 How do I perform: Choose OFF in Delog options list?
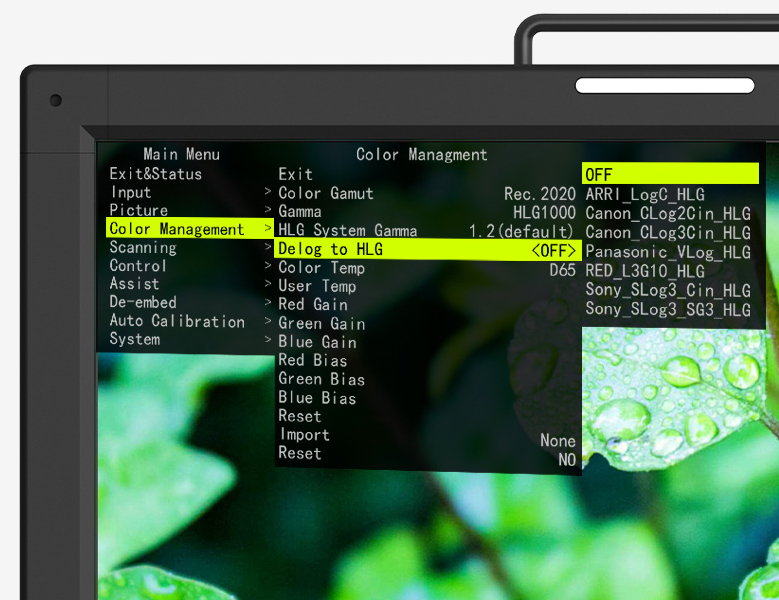click(x=670, y=174)
